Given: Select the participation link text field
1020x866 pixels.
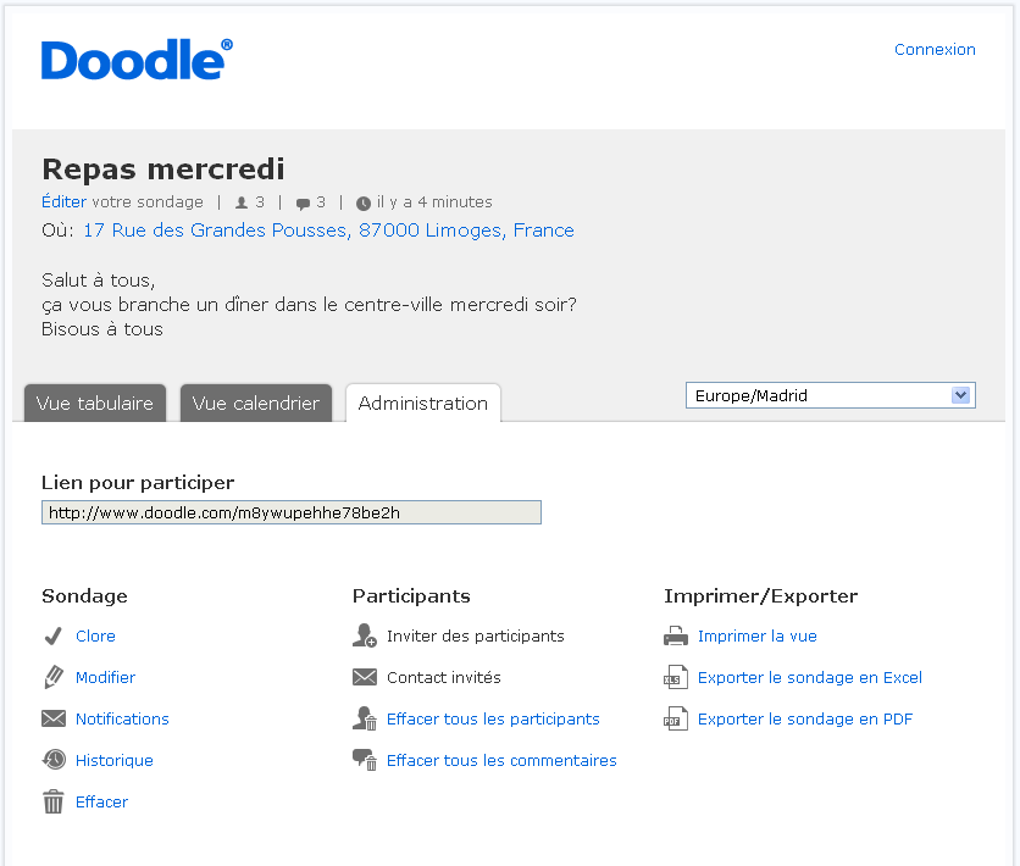Looking at the screenshot, I should click(x=290, y=511).
